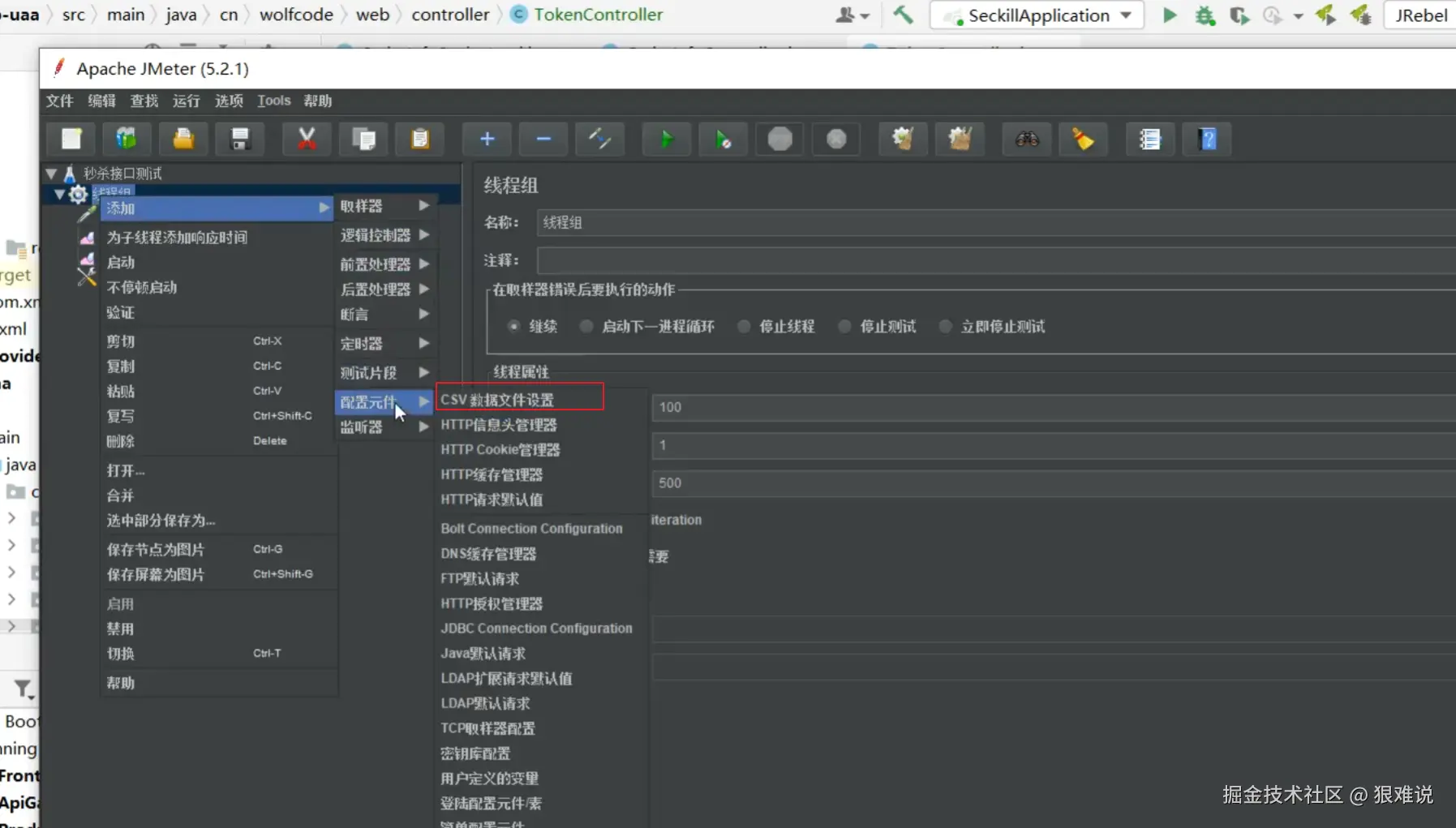The image size is (1456, 828).
Task: Click the Copy toolbar icon
Action: pos(363,139)
